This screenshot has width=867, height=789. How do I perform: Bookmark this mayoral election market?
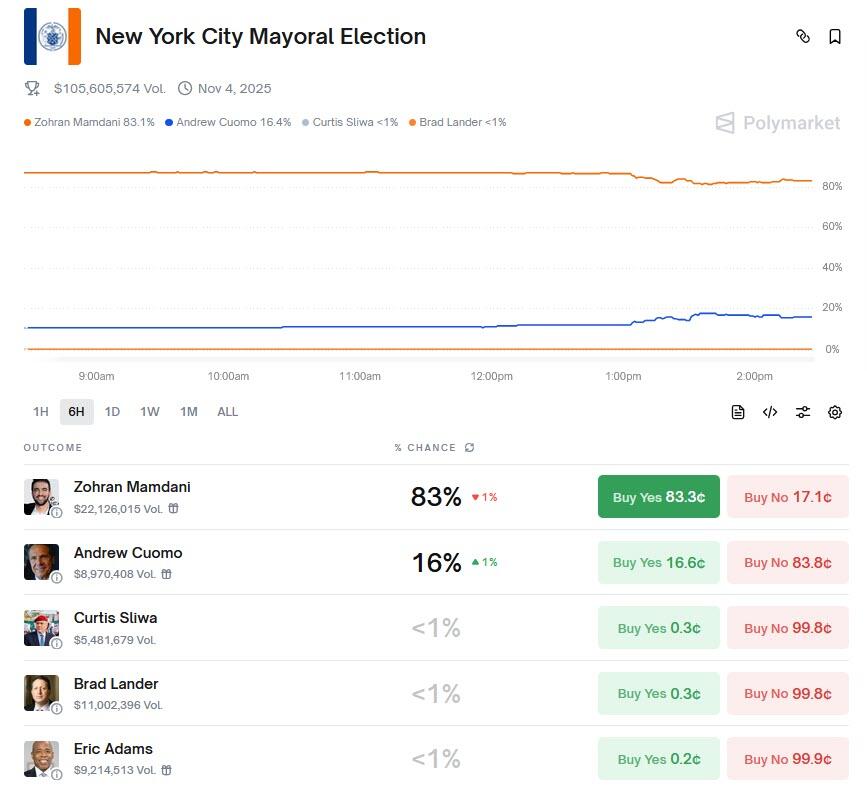[x=835, y=37]
